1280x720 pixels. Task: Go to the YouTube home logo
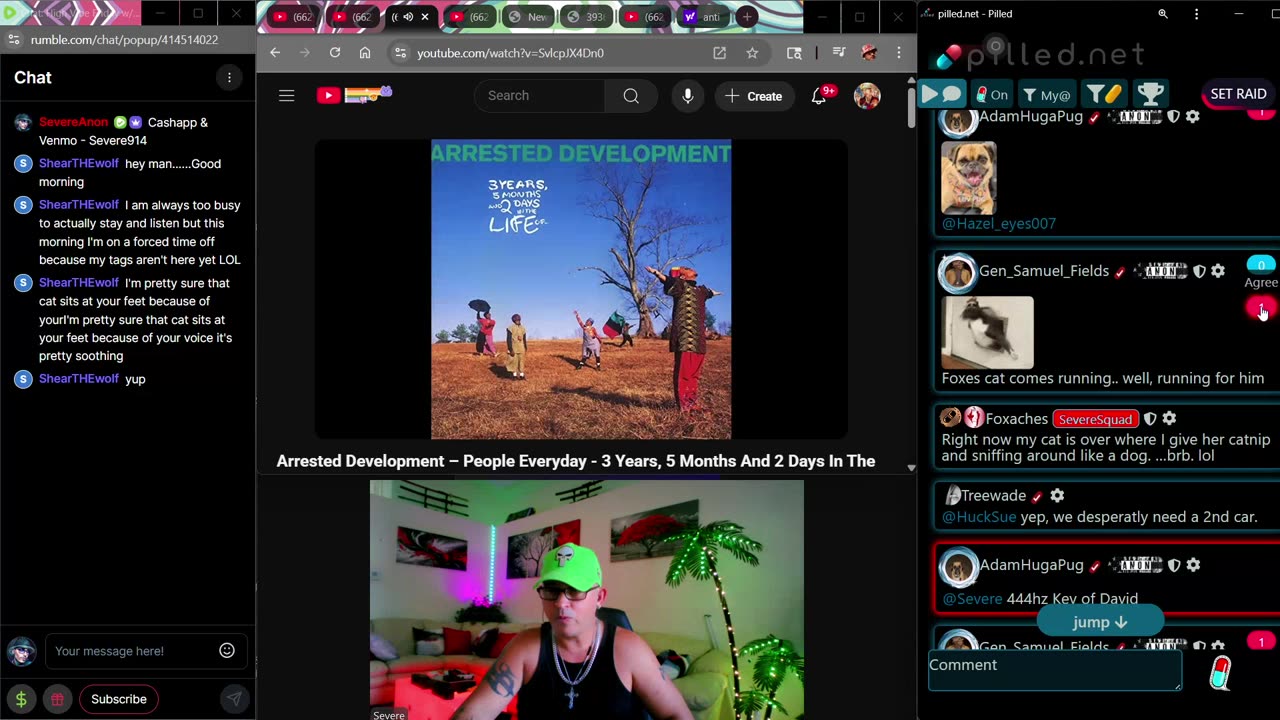point(354,95)
